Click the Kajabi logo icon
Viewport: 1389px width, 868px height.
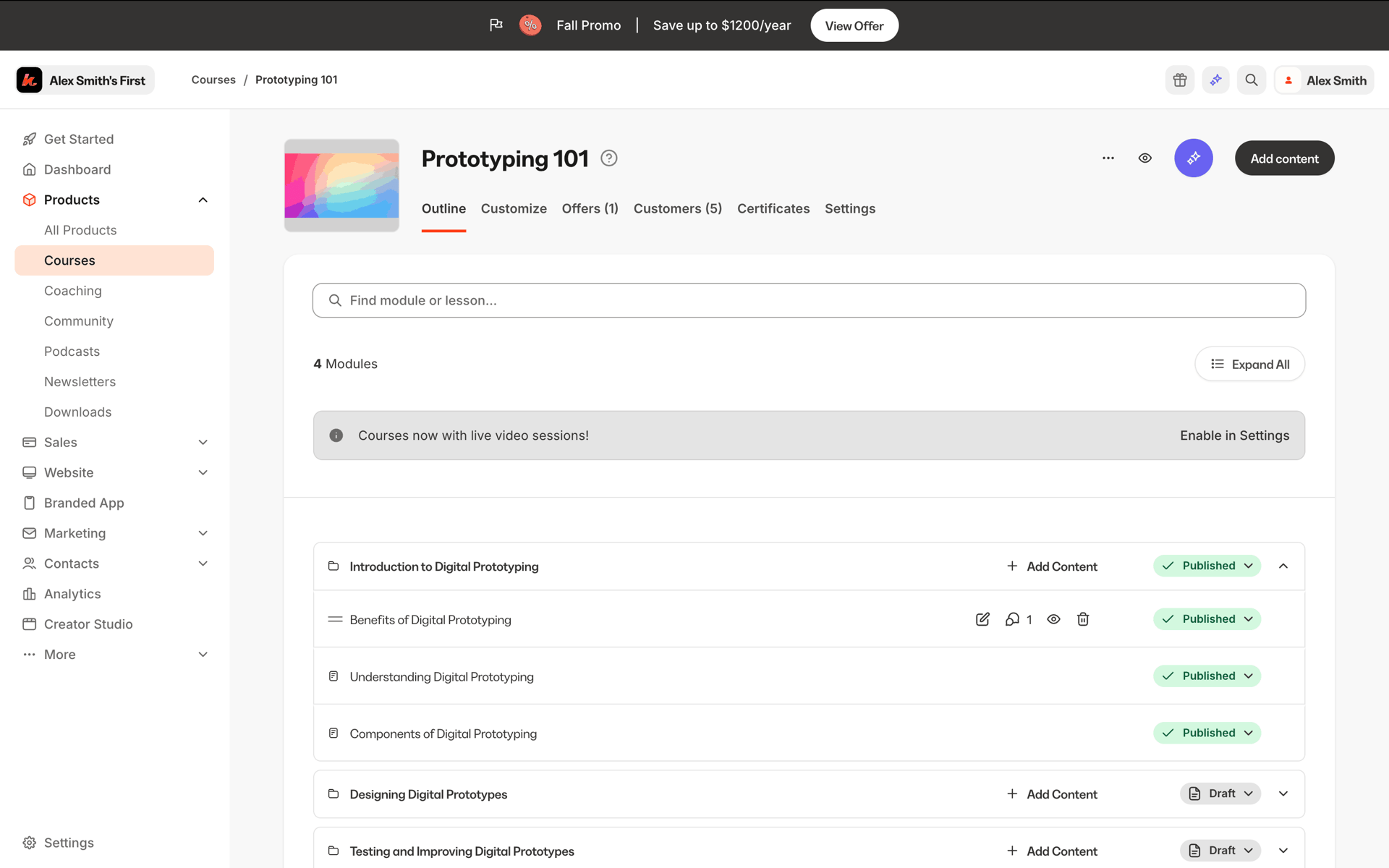30,80
